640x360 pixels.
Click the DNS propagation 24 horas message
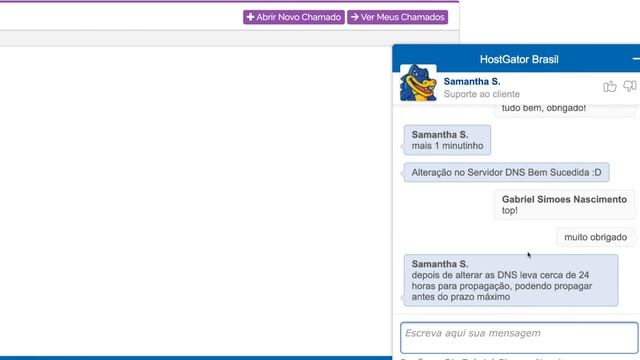pos(511,280)
